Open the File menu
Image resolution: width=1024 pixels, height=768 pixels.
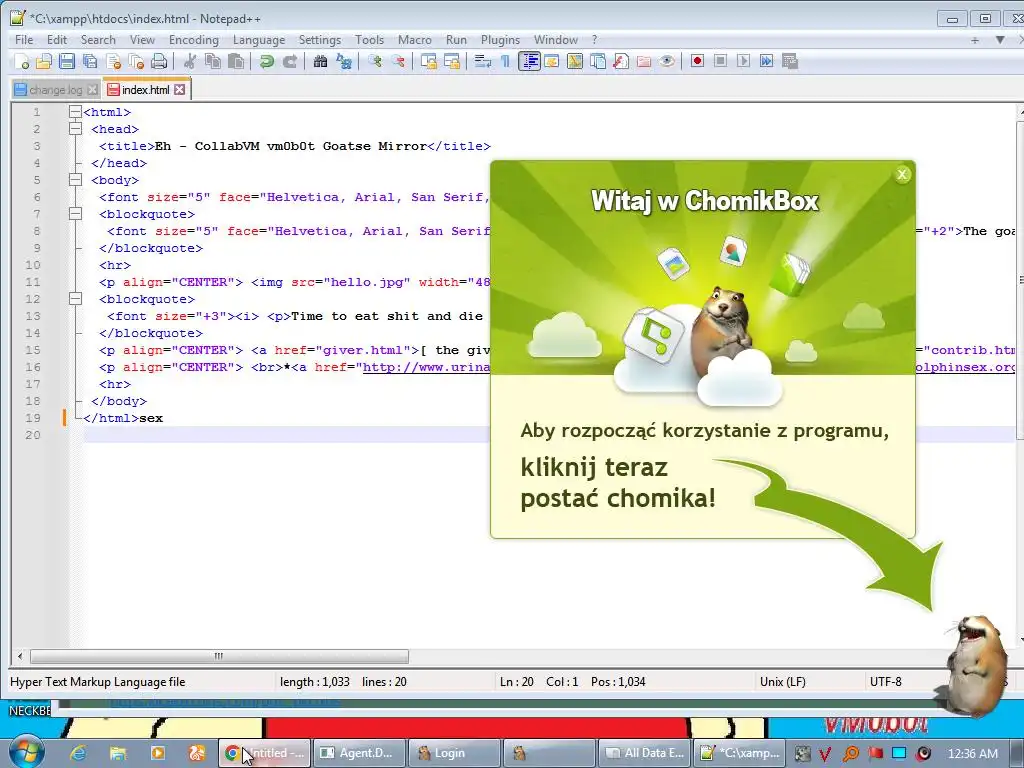[x=24, y=40]
